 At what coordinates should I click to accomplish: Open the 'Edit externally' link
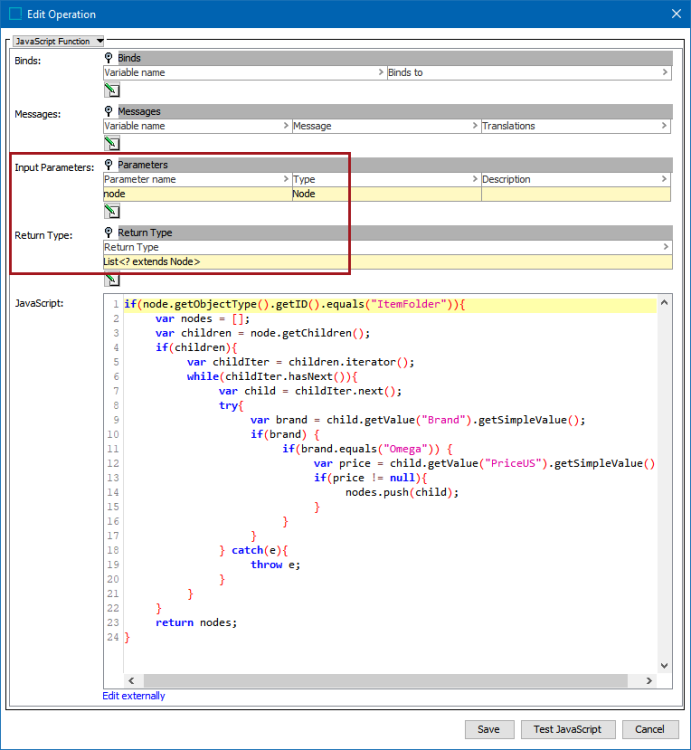click(134, 696)
